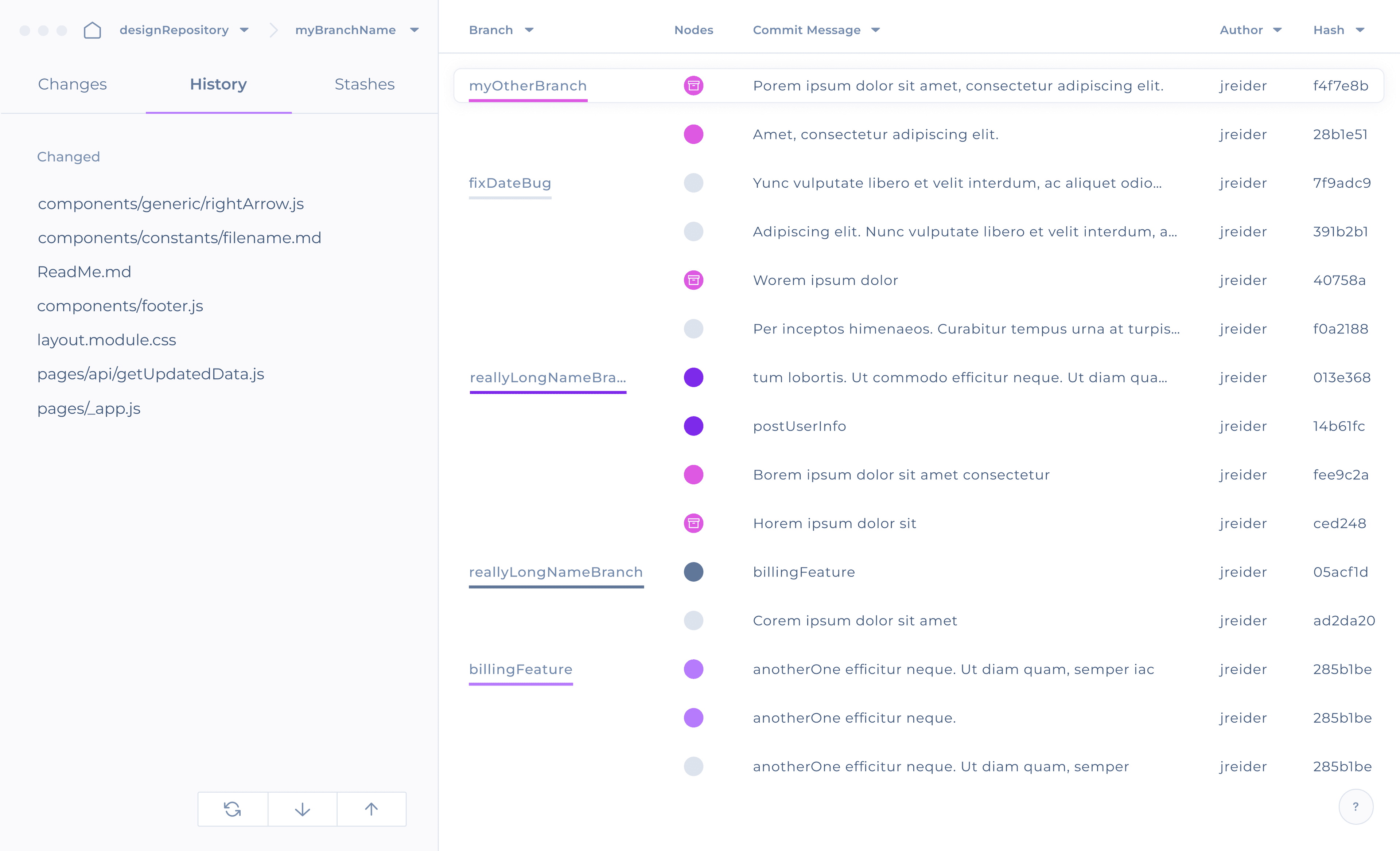Click the 'Borem ipsum dolor sit amet consectetur' message
Screen dimensions: 1400x851
901,475
